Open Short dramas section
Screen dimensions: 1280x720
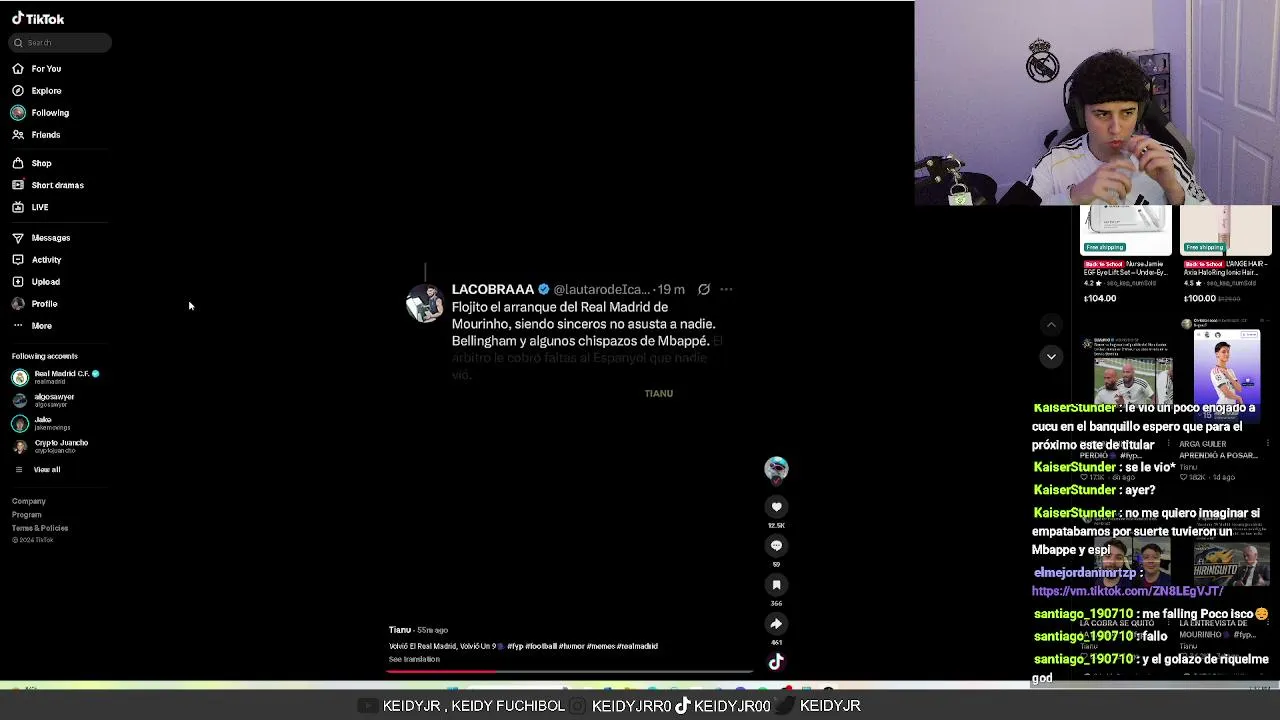click(x=57, y=185)
